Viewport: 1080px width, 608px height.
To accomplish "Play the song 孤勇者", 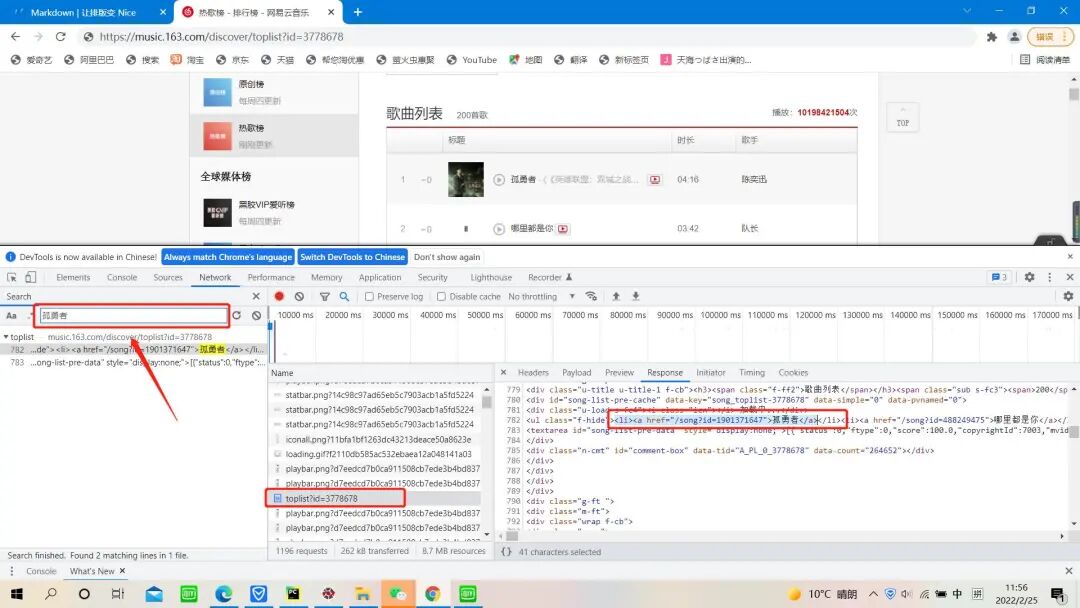I will click(x=499, y=180).
